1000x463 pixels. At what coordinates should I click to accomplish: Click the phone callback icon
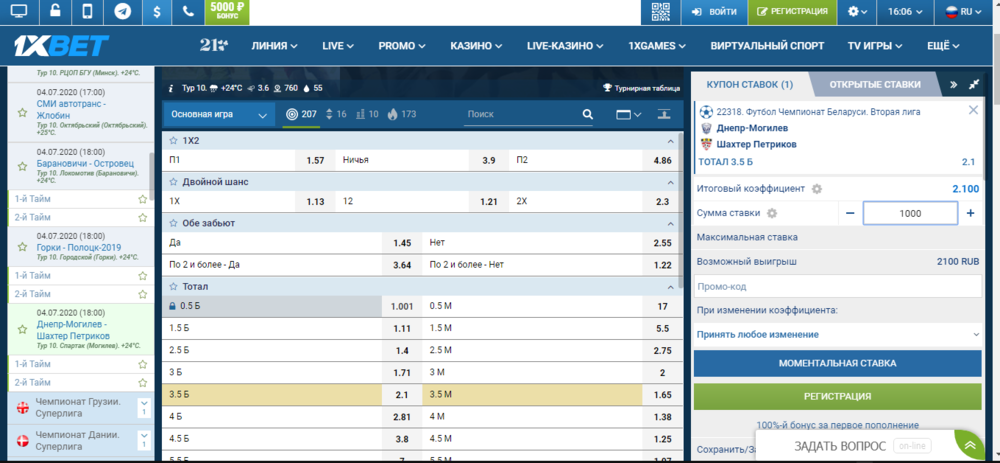click(188, 11)
